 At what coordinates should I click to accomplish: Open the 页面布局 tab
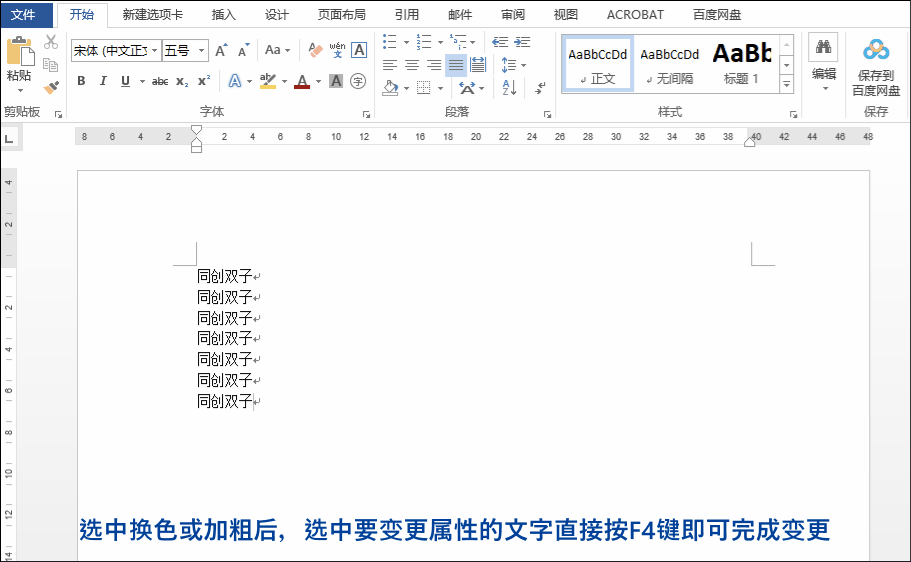341,15
